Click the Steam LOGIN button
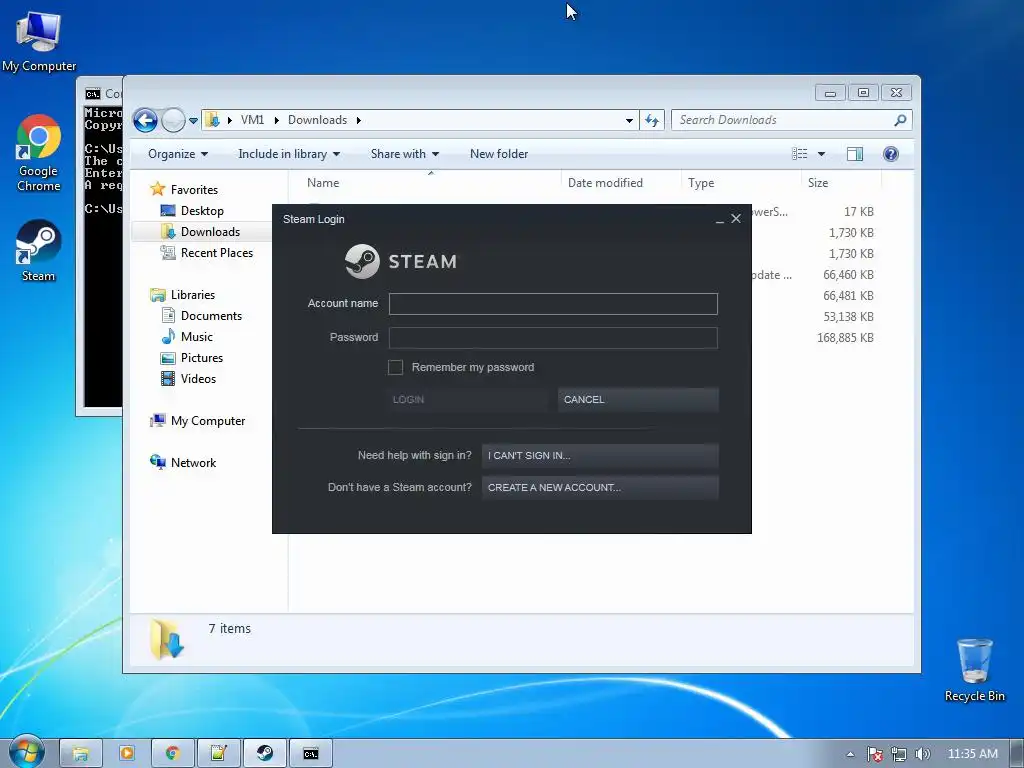 (x=467, y=400)
